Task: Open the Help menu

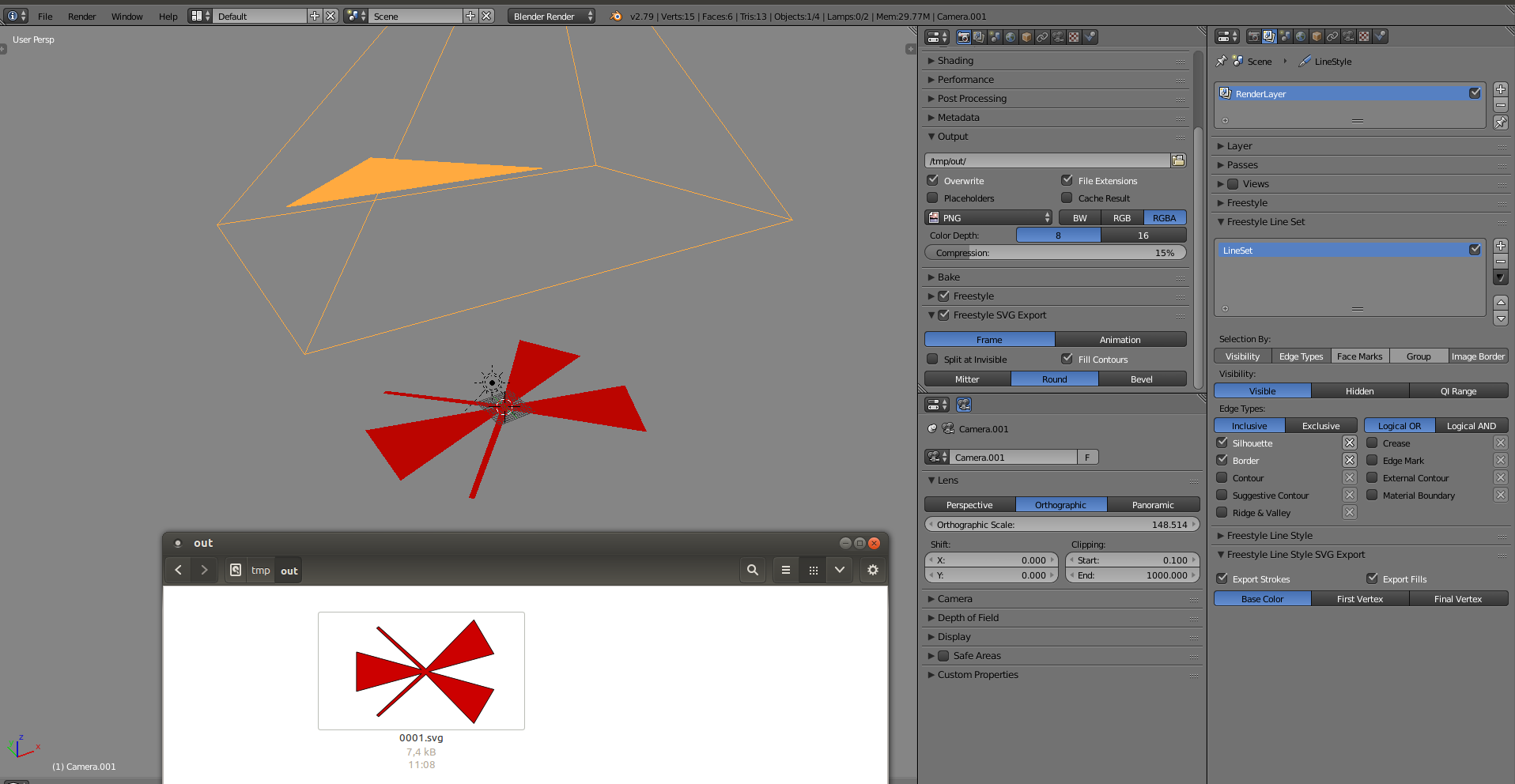Action: (168, 16)
